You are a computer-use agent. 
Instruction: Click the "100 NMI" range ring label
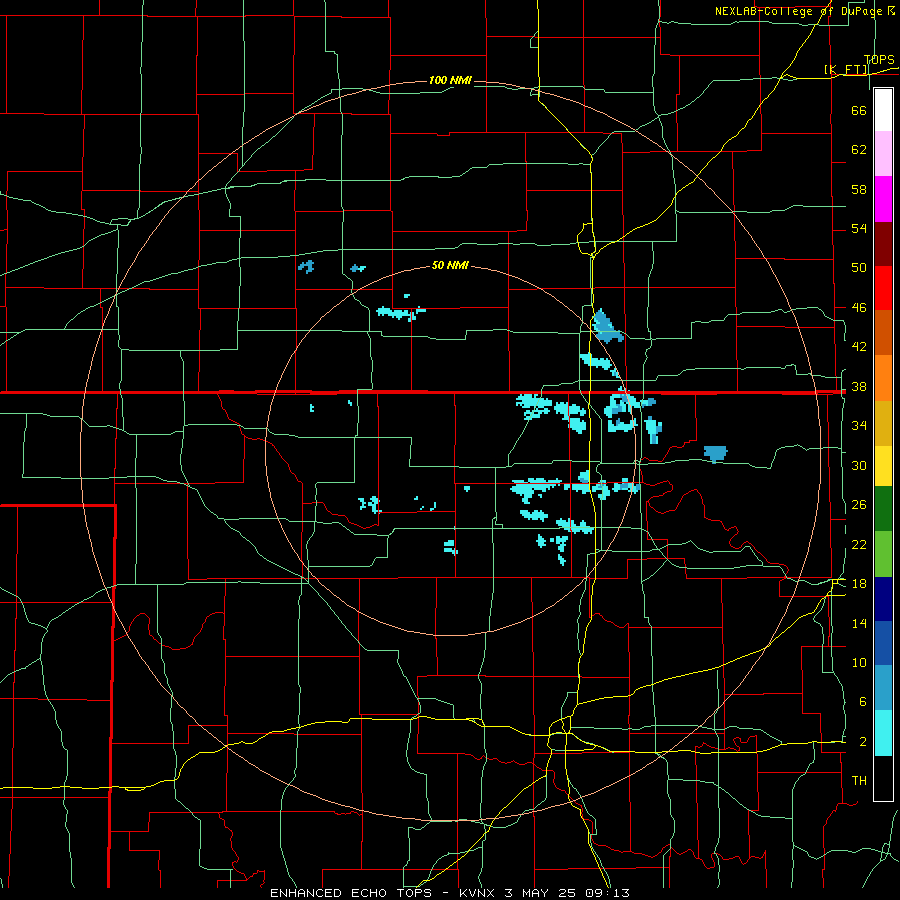point(450,80)
